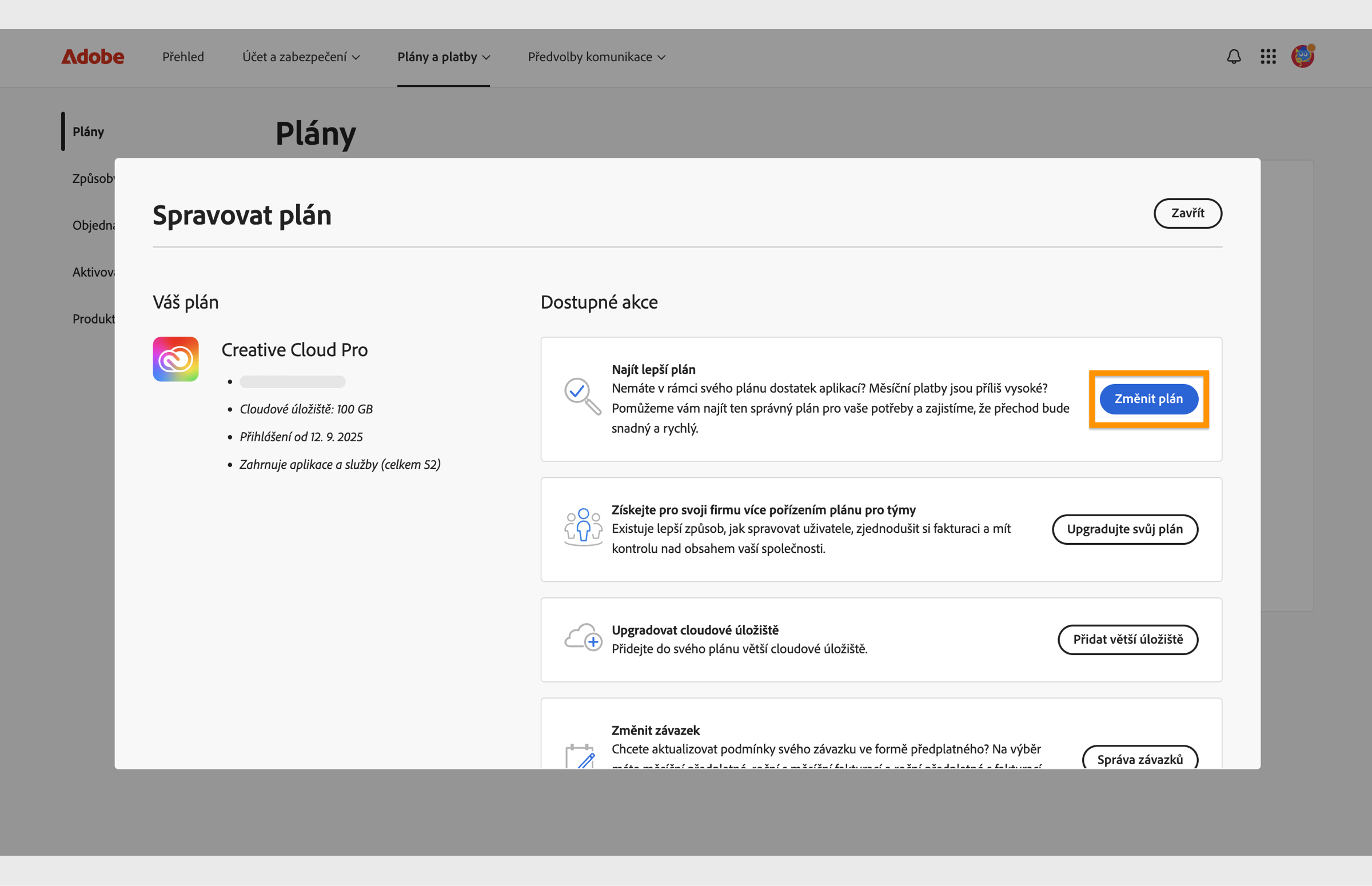Click Upgradujte svůj plán button
The image size is (1372, 886).
(x=1124, y=529)
